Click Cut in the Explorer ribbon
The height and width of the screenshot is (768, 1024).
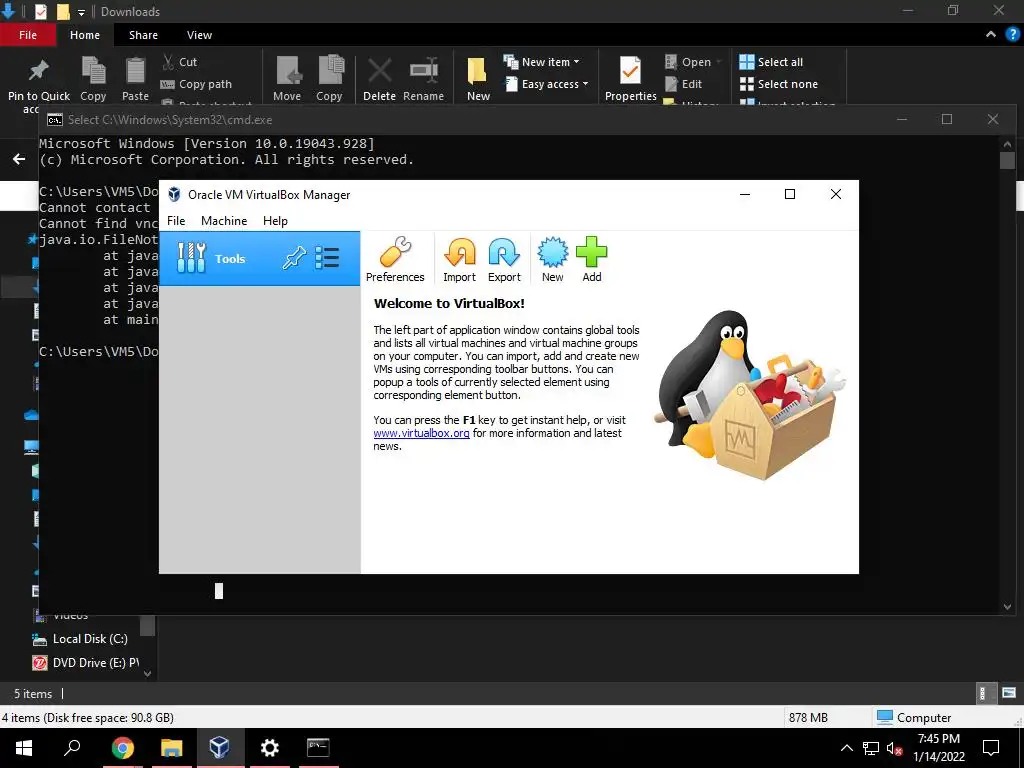pos(180,62)
